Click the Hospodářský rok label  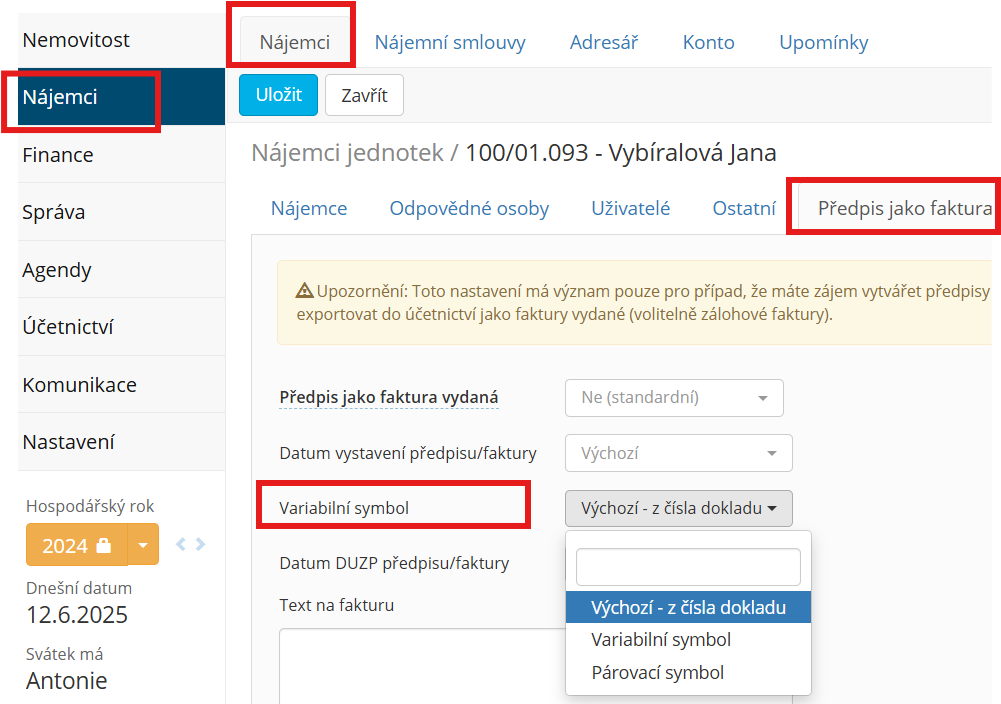(x=90, y=507)
